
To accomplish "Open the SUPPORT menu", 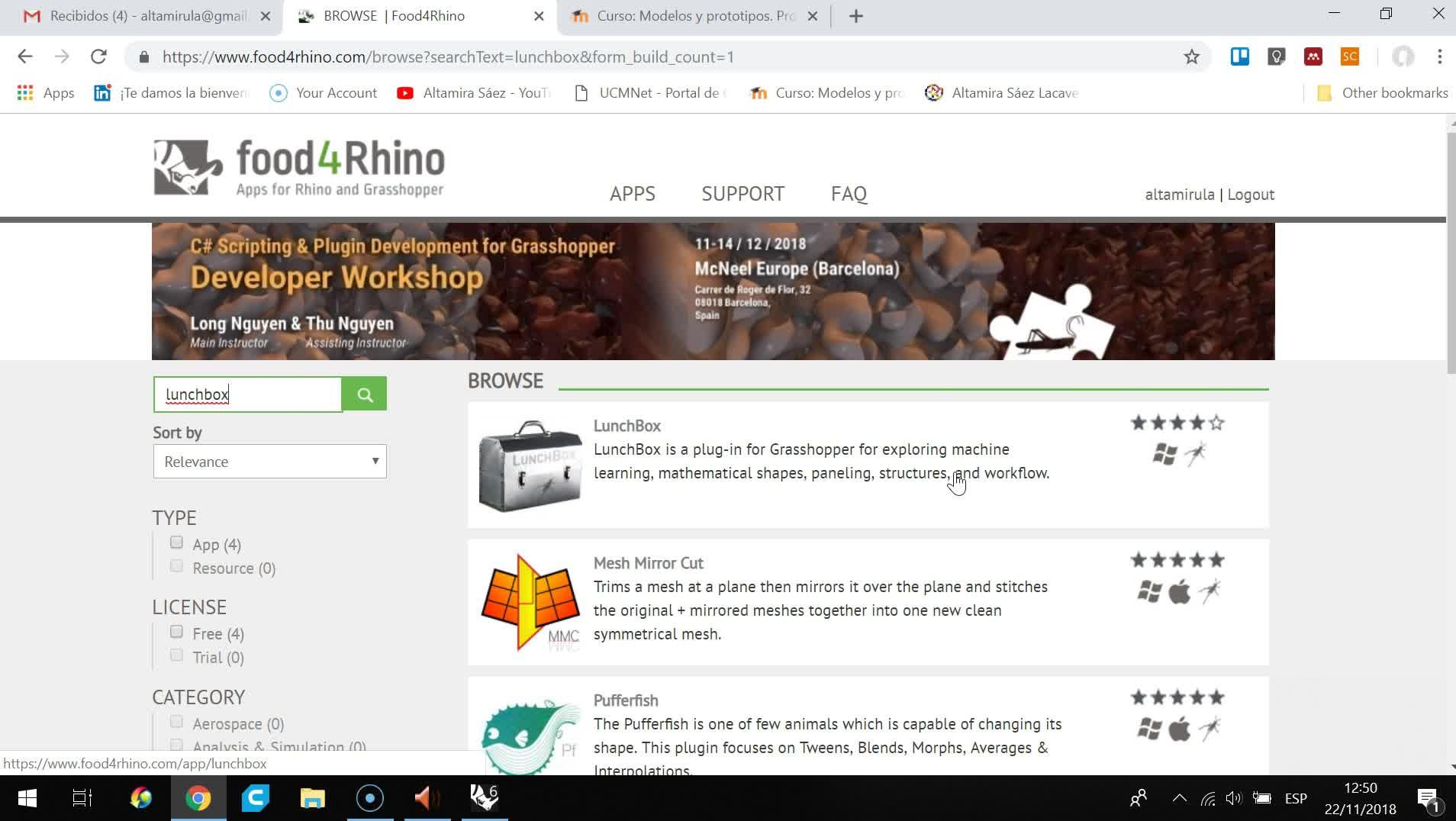I will pyautogui.click(x=742, y=194).
